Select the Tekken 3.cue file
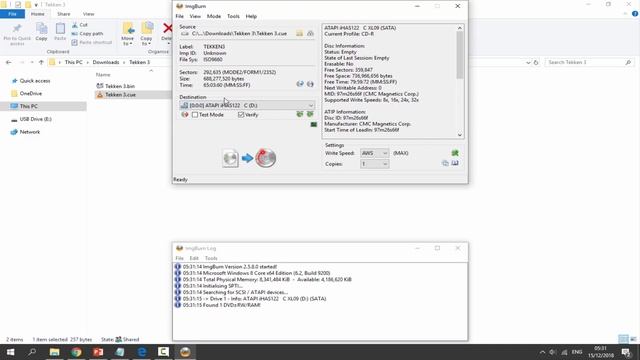The image size is (640, 360). (120, 95)
